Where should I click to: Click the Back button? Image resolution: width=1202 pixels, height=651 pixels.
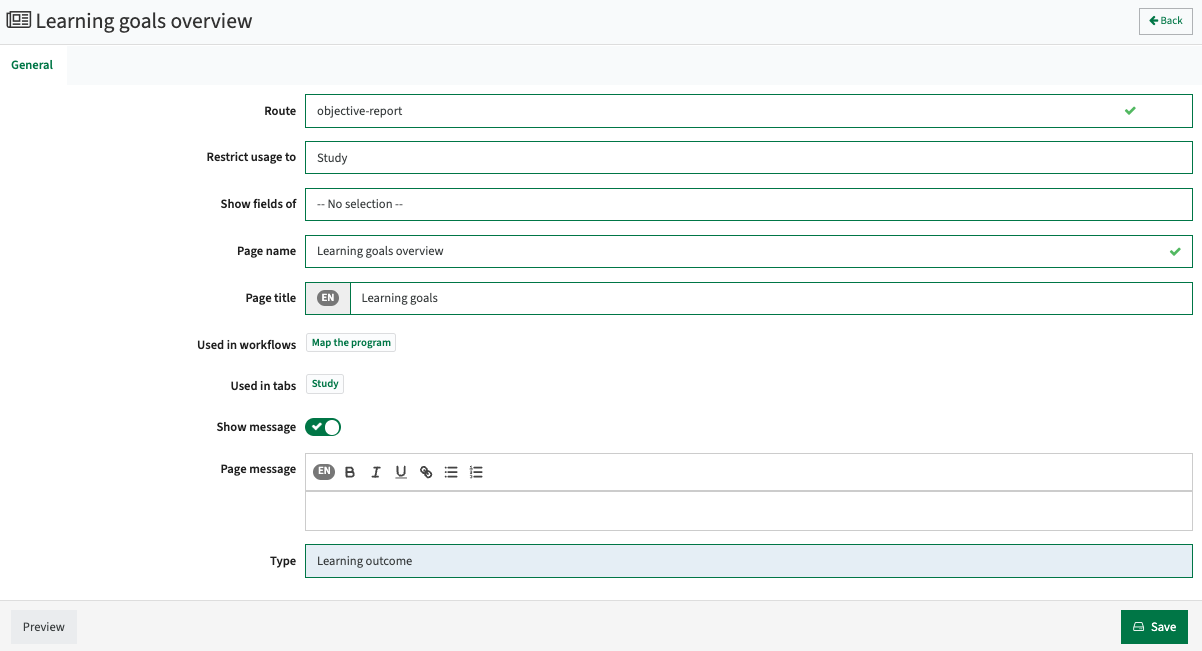tap(1166, 21)
